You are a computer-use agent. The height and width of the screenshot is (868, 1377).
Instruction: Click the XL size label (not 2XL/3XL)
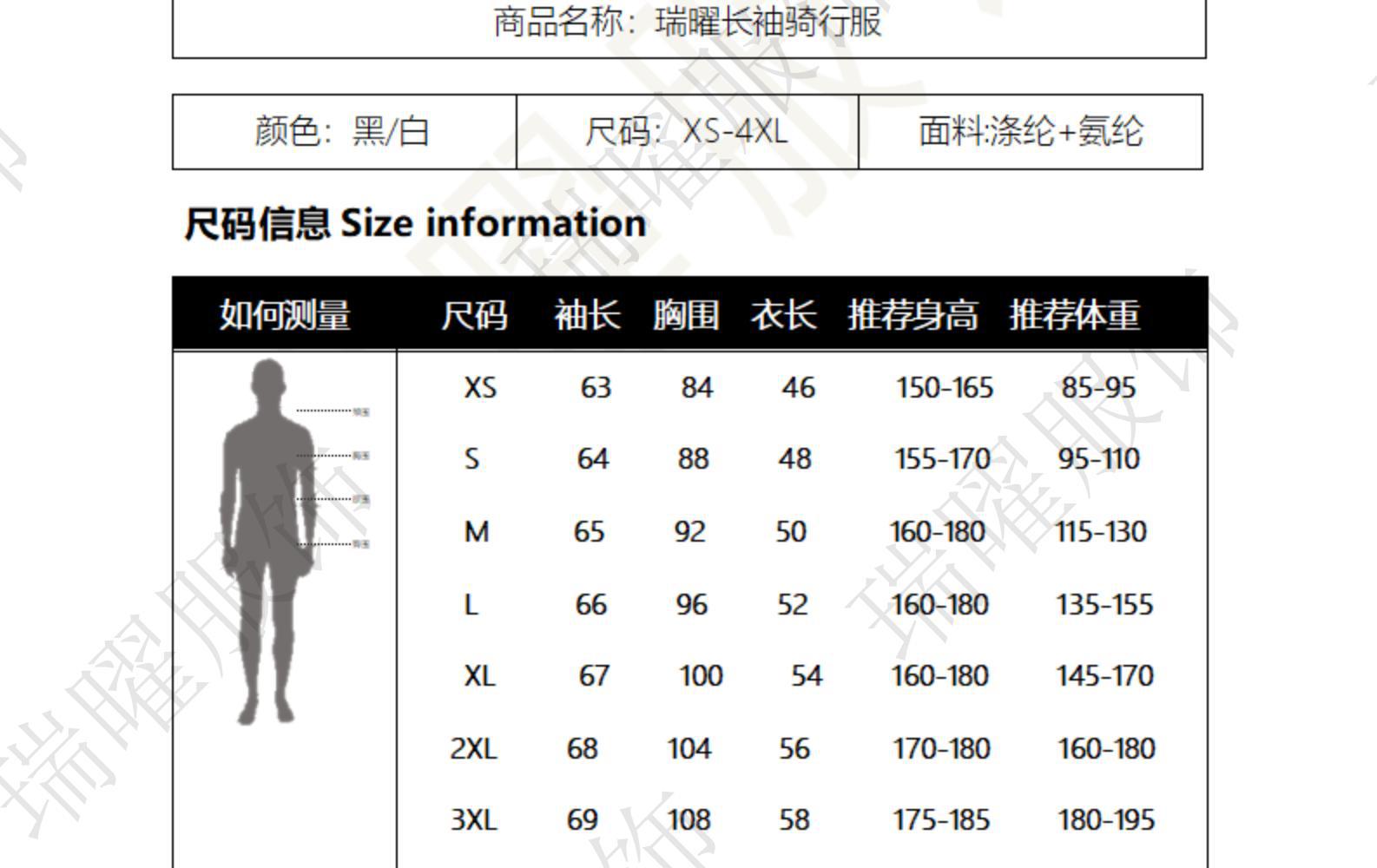tap(479, 675)
